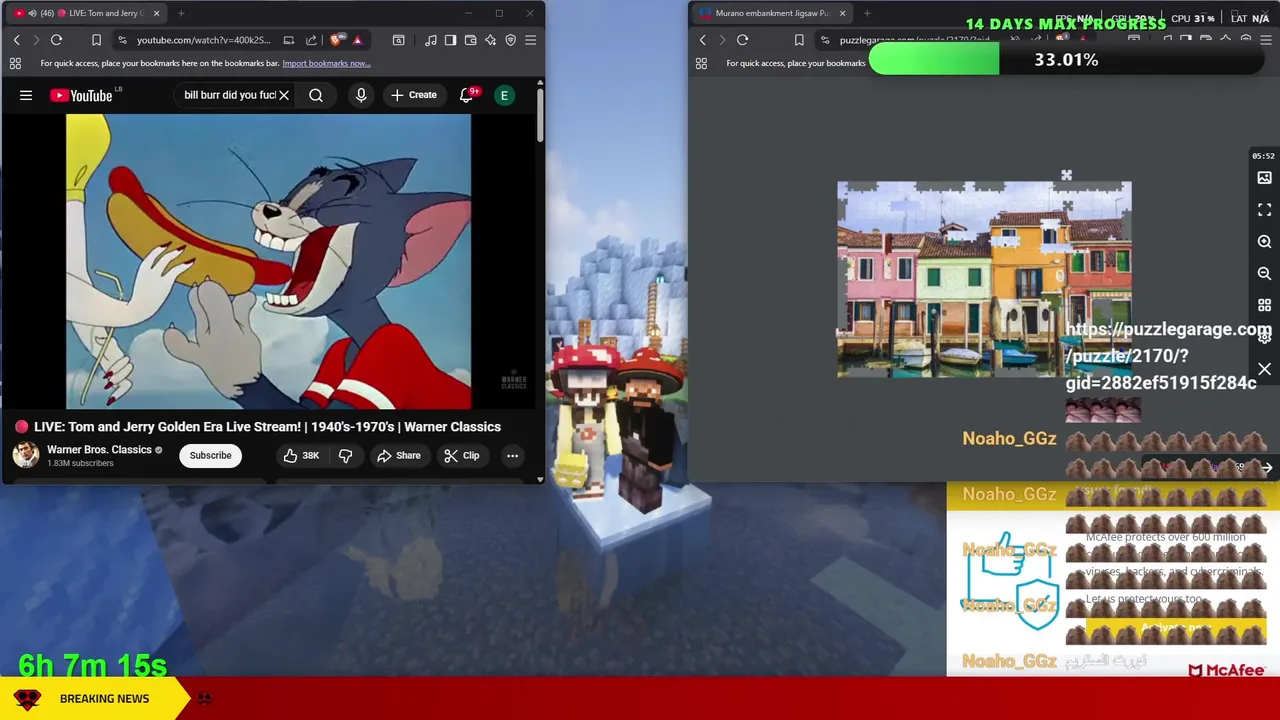The height and width of the screenshot is (720, 1280).
Task: Show the puzzle preview image icon
Action: 1264,178
